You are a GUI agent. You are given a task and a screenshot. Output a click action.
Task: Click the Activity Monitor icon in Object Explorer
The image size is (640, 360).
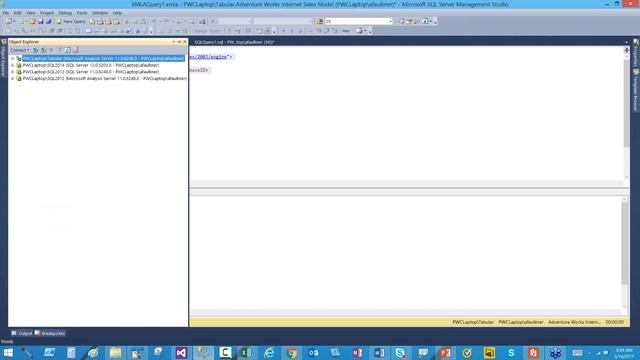(76, 50)
